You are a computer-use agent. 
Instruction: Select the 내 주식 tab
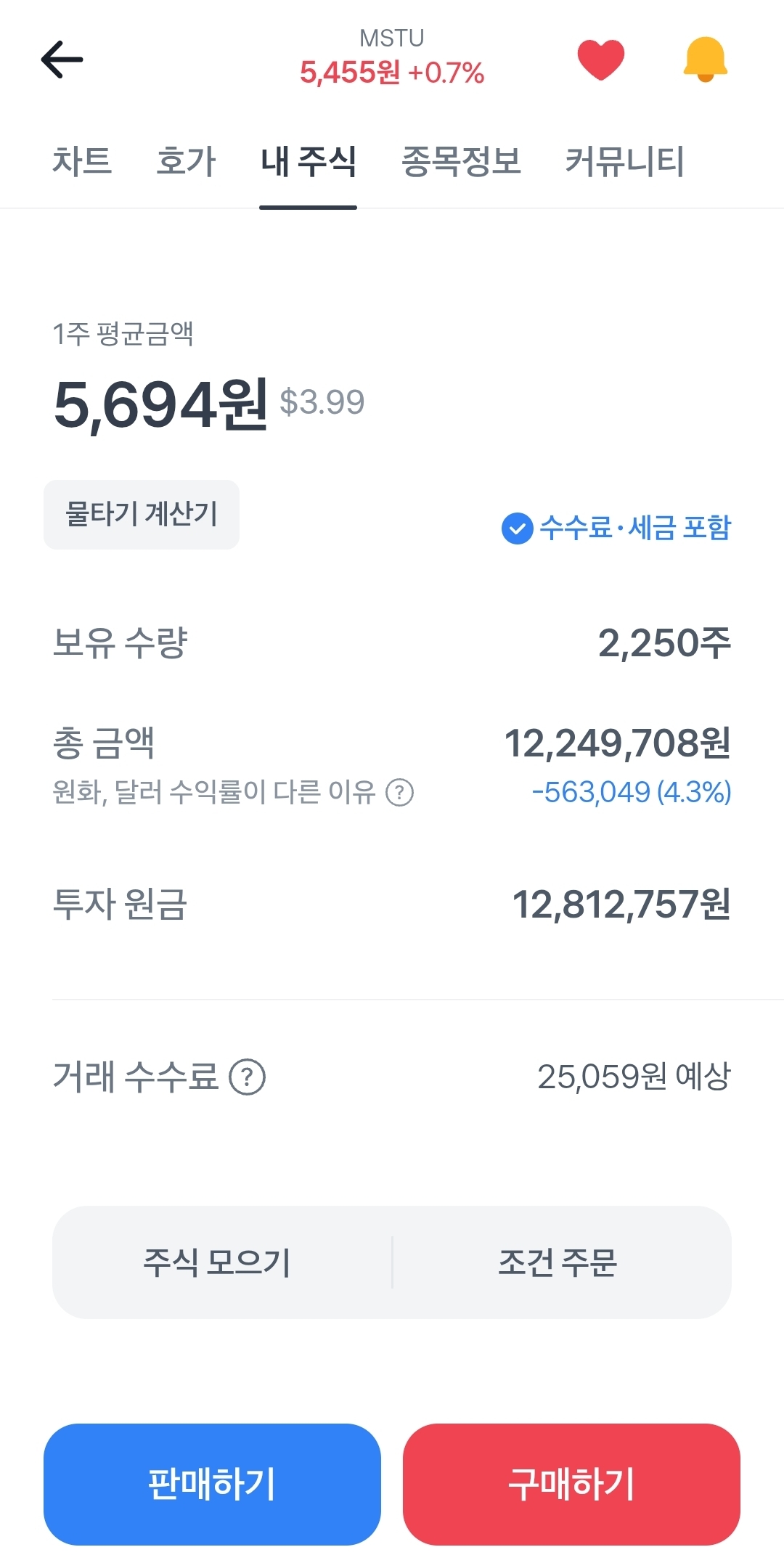309,161
